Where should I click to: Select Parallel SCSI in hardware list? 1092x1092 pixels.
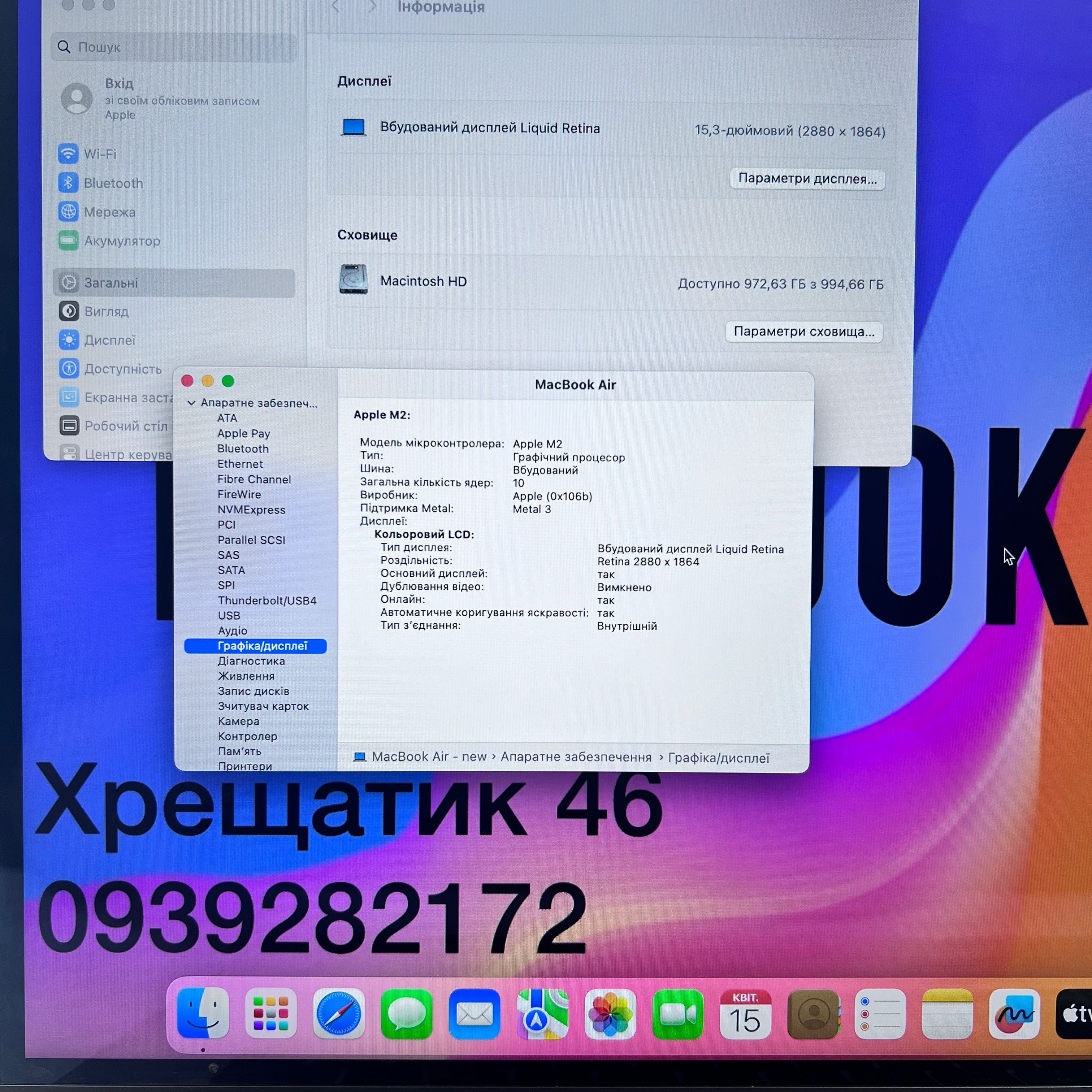point(252,540)
